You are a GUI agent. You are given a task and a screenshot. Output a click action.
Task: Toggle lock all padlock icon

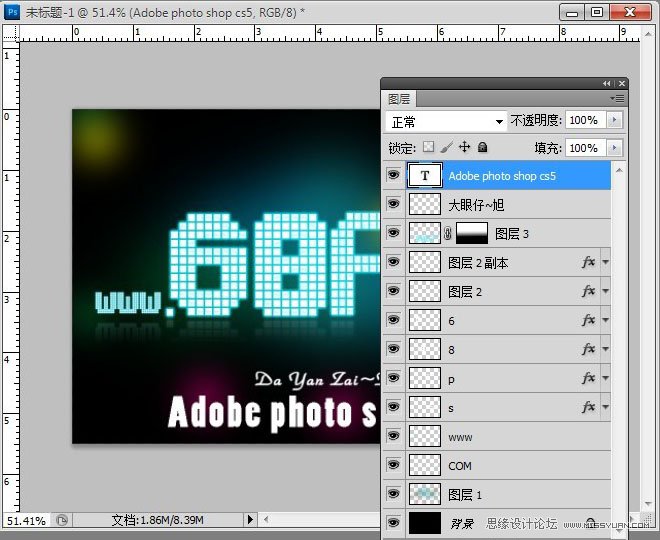482,147
